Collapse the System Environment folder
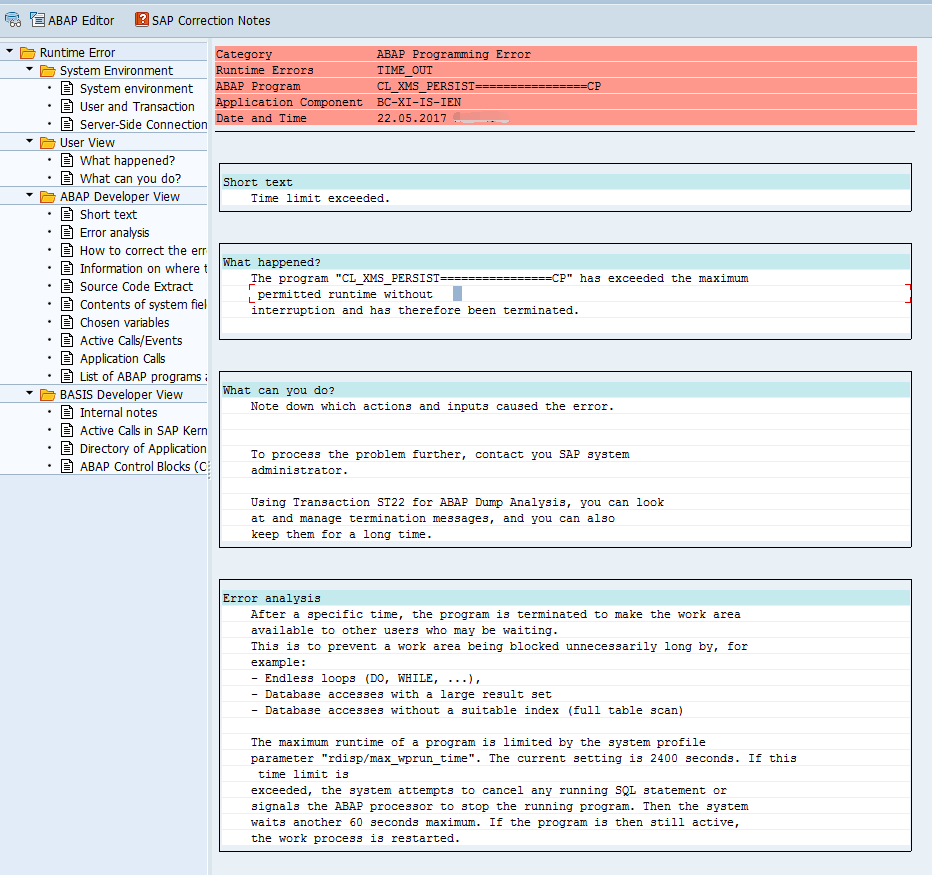 pos(30,70)
